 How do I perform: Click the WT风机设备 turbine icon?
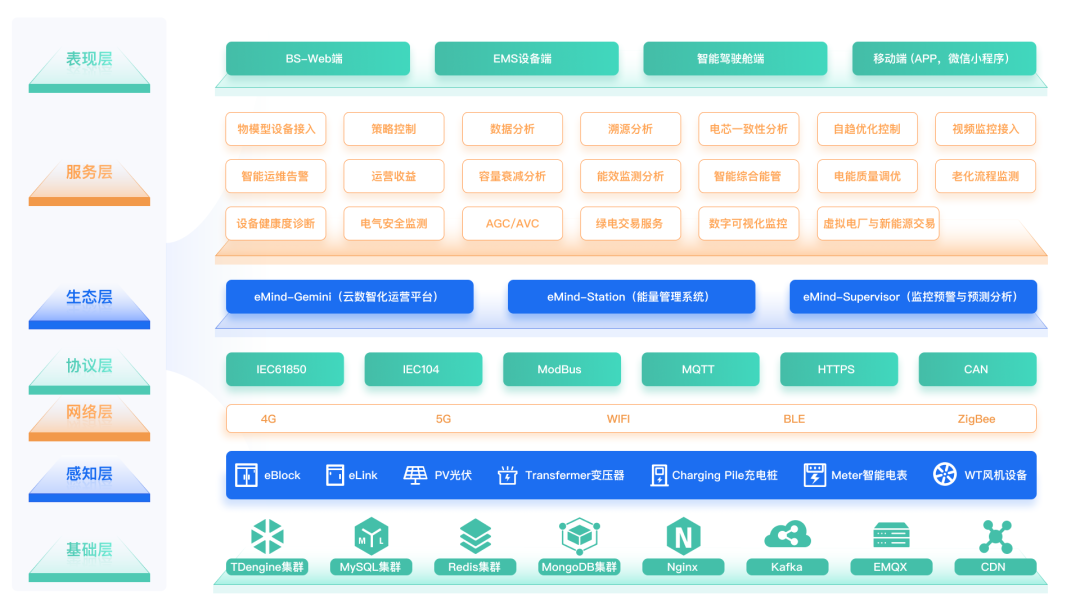click(x=944, y=475)
